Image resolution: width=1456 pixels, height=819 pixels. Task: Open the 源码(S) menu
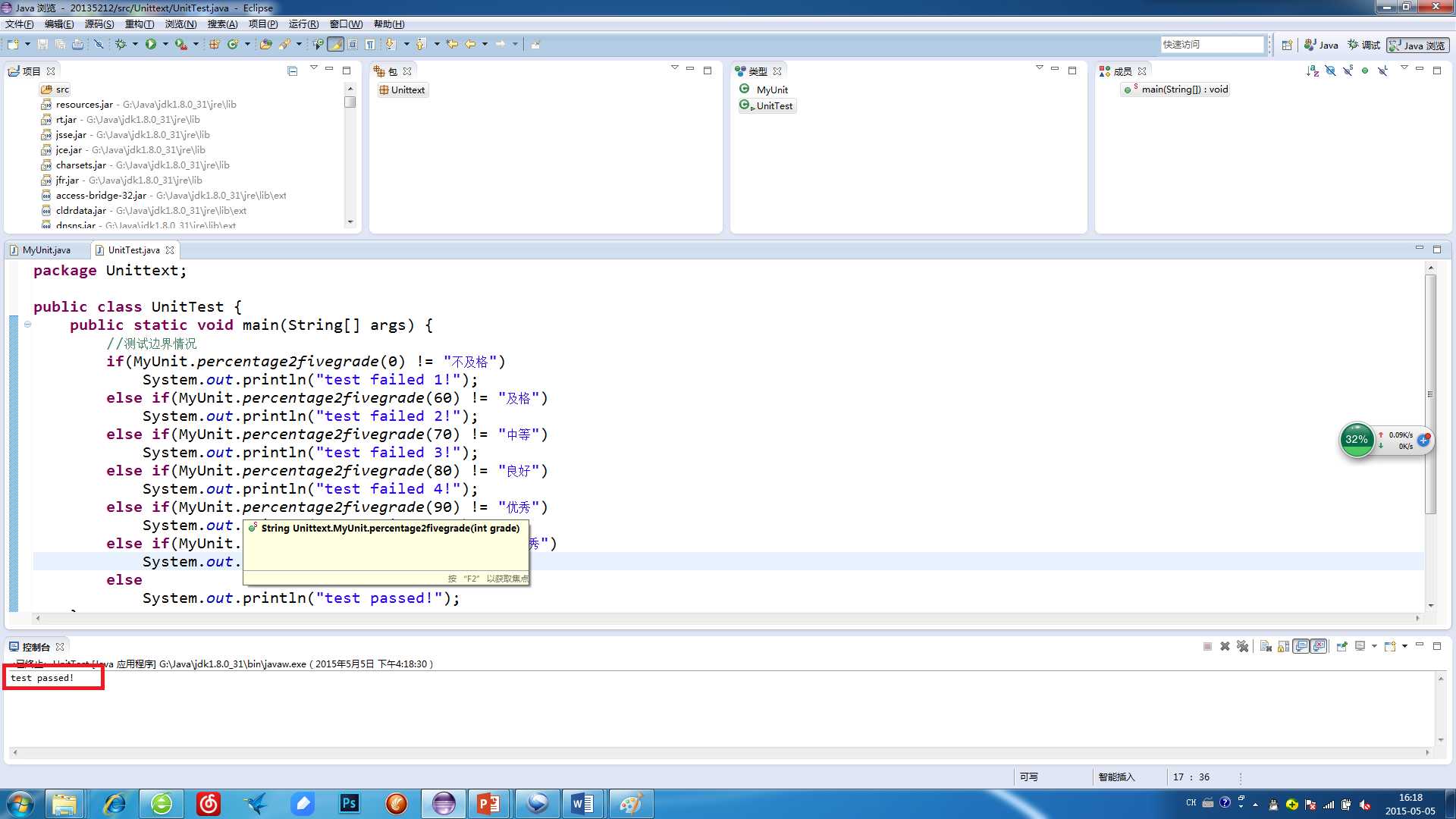tap(99, 24)
